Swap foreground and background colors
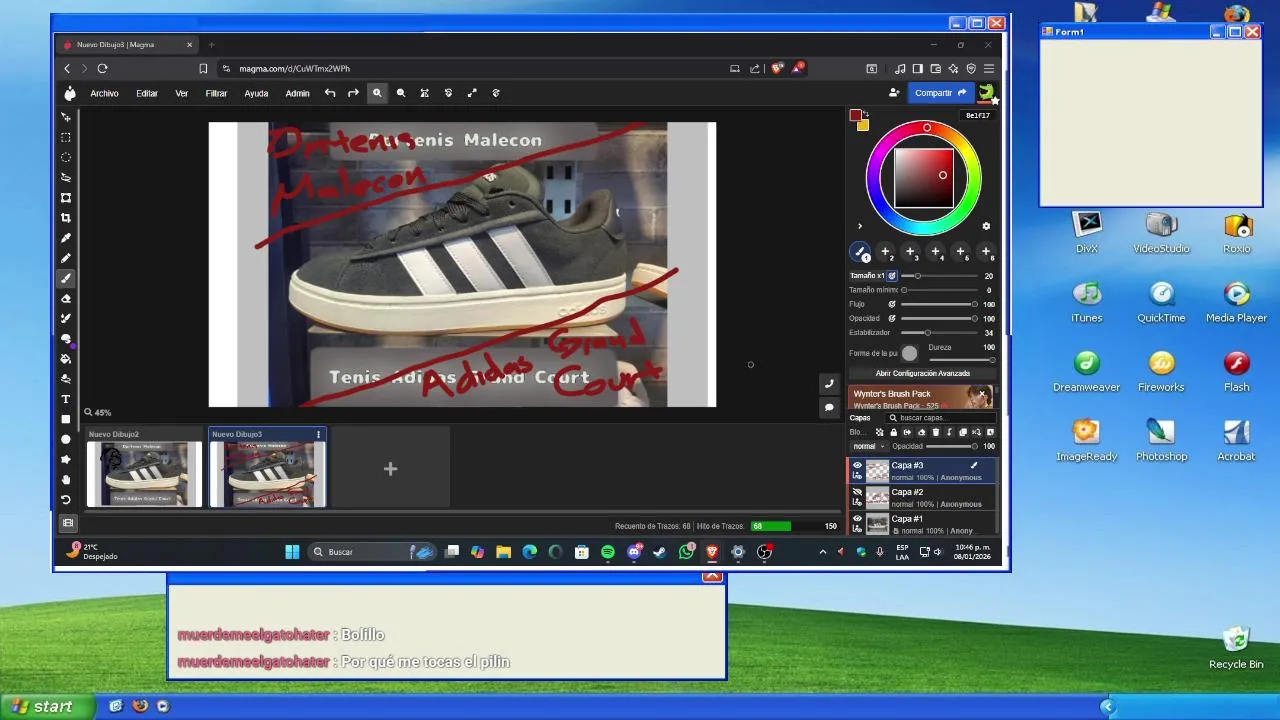 pyautogui.click(x=866, y=114)
